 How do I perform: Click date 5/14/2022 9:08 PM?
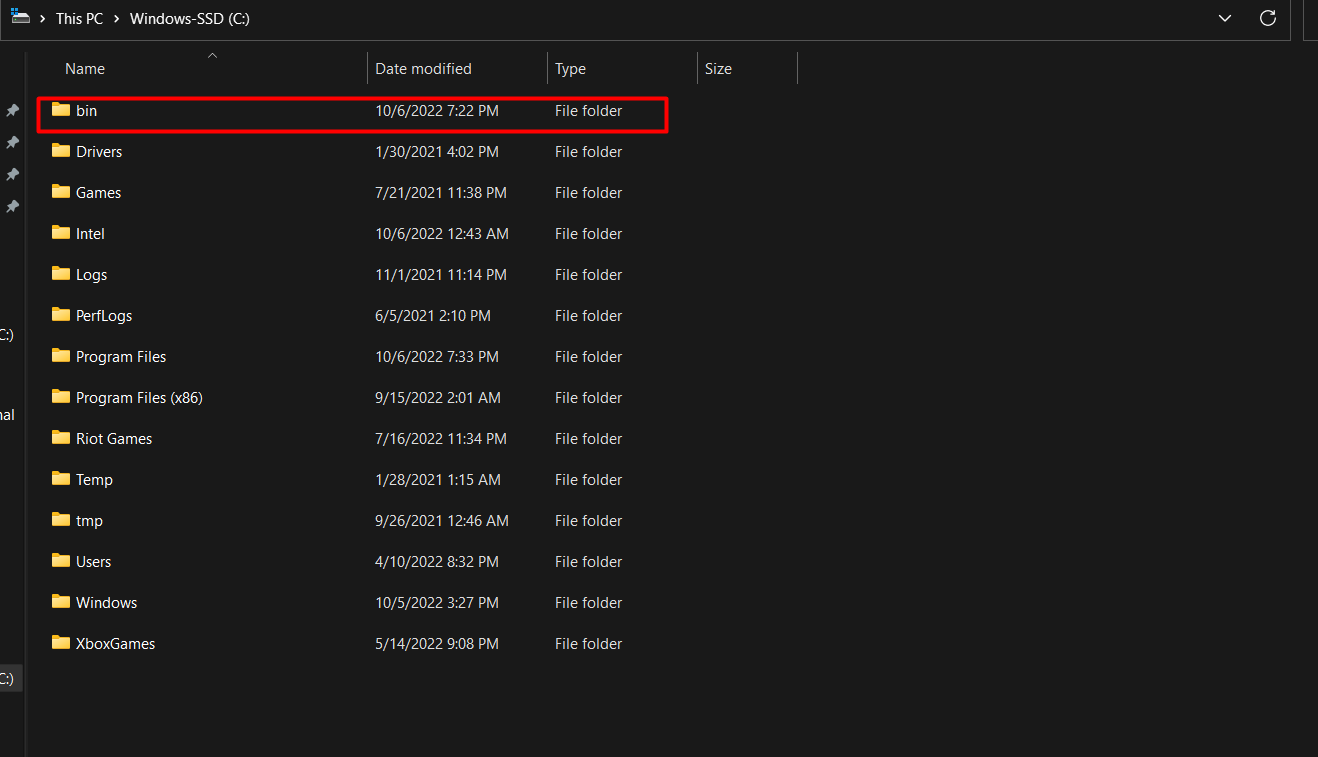[x=437, y=644]
